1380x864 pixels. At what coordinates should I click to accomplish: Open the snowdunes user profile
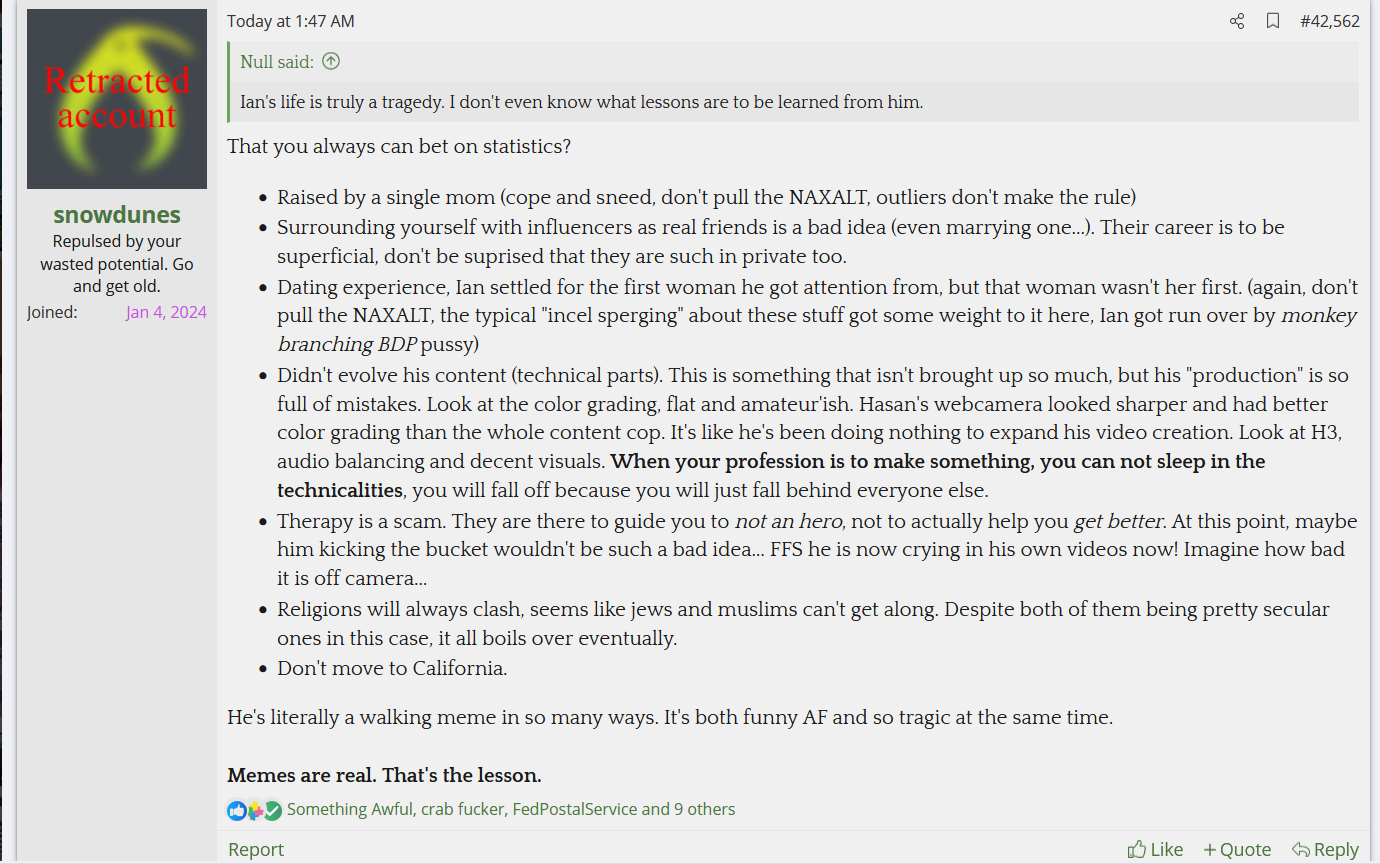[x=117, y=215]
